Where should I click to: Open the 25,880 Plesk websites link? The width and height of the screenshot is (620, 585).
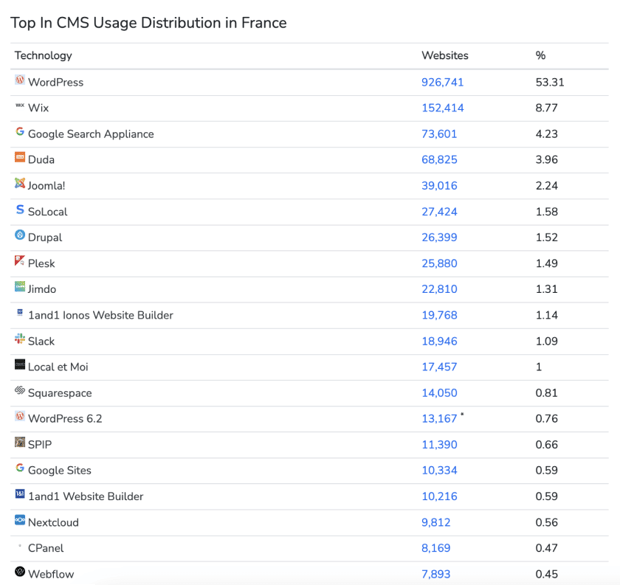click(x=439, y=263)
